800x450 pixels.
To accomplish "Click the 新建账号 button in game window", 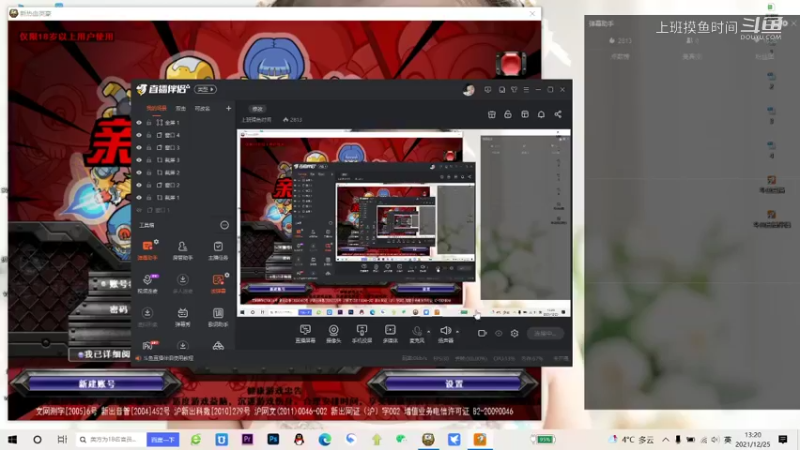I will 96,384.
